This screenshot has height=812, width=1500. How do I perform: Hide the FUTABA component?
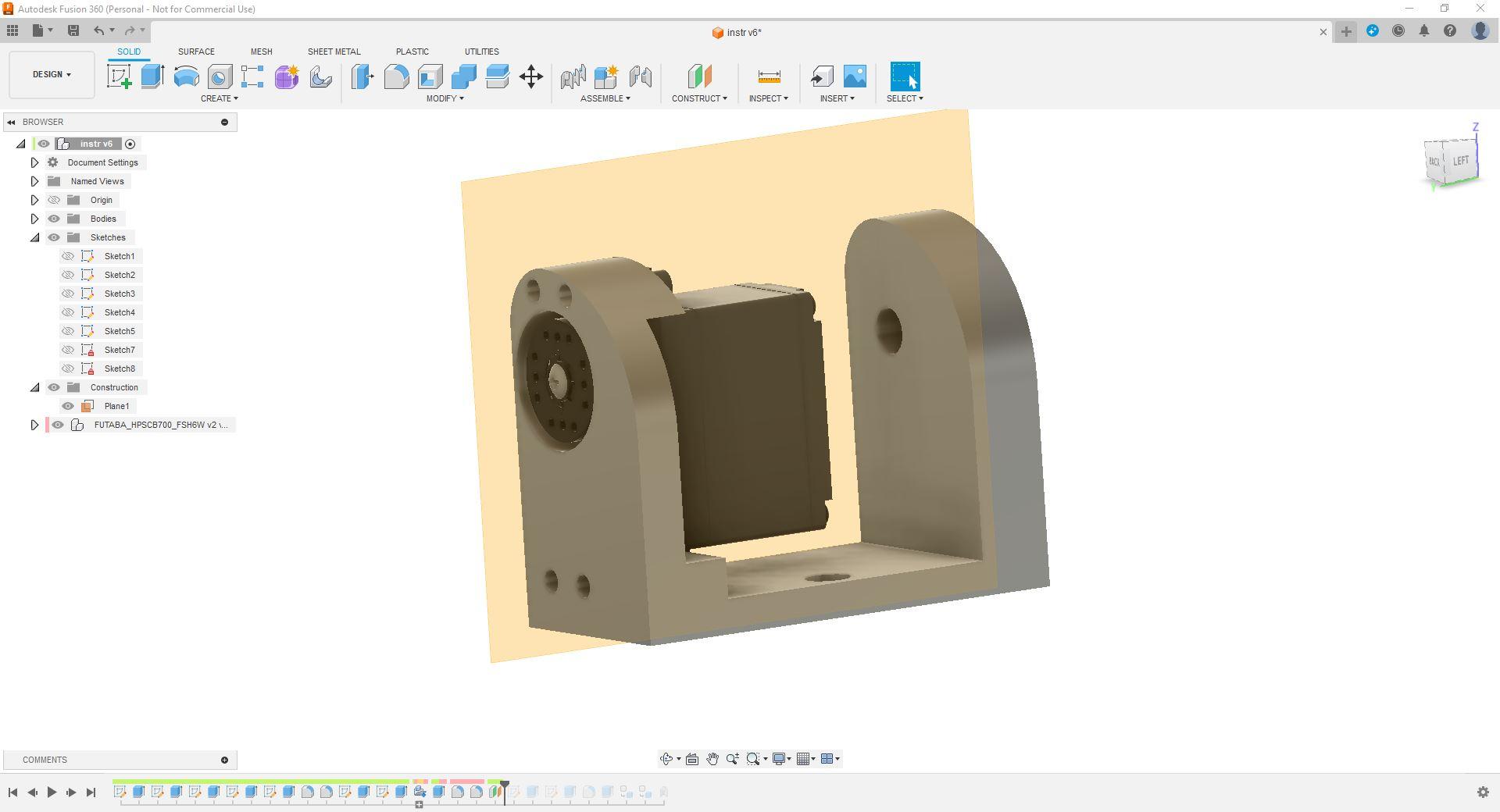point(58,425)
